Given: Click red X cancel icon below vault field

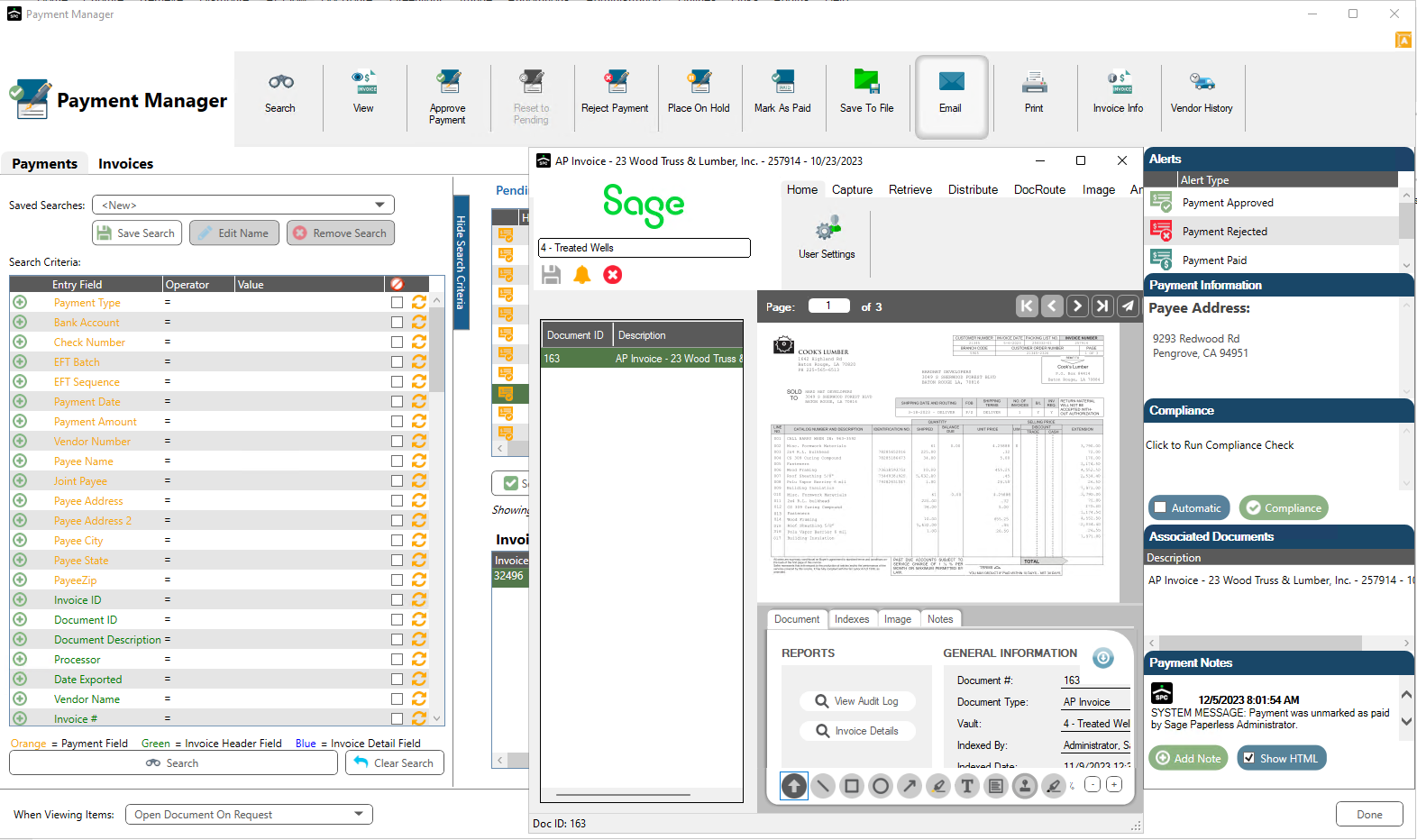Looking at the screenshot, I should (613, 275).
